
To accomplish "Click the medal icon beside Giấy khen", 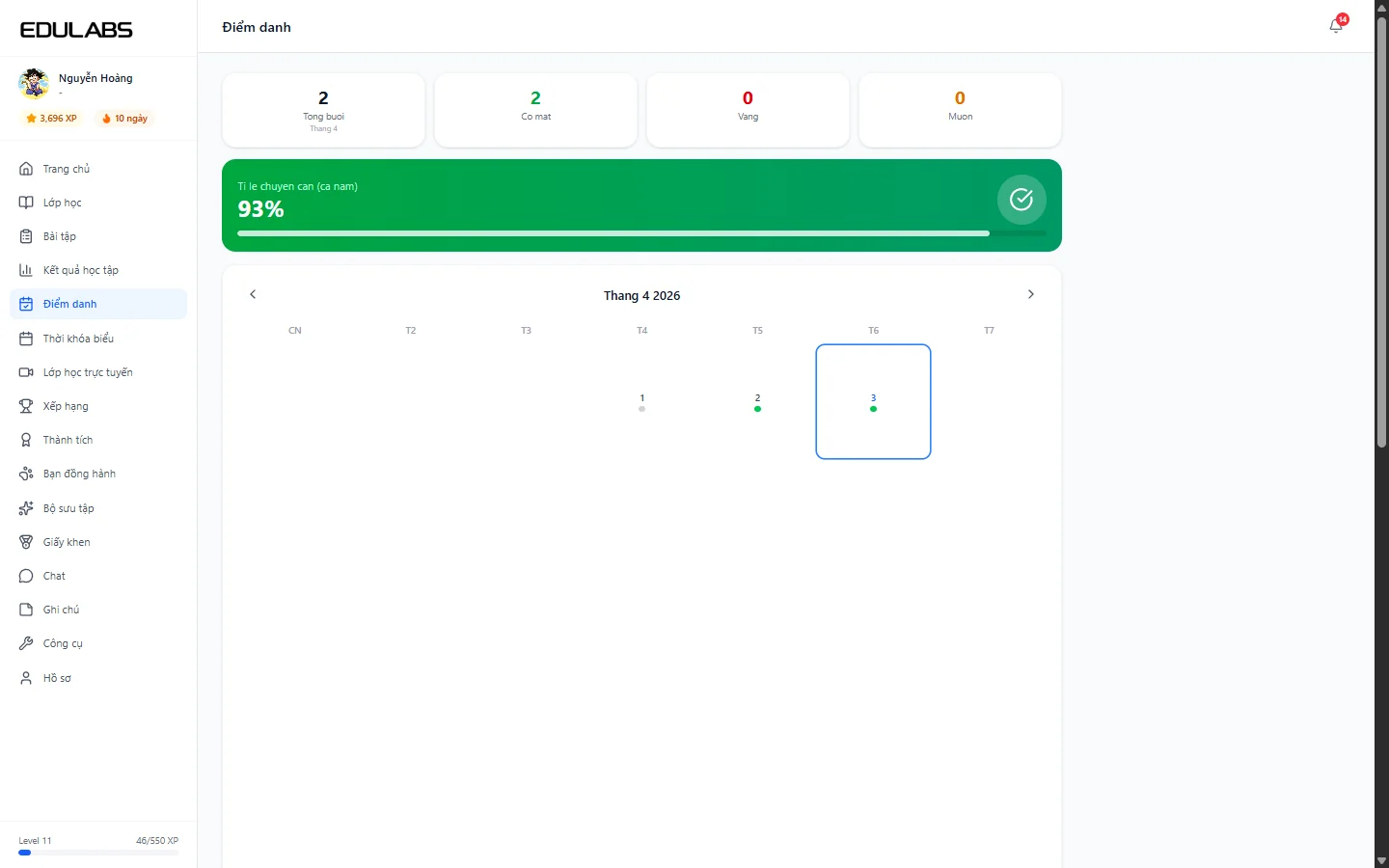I will (26, 542).
